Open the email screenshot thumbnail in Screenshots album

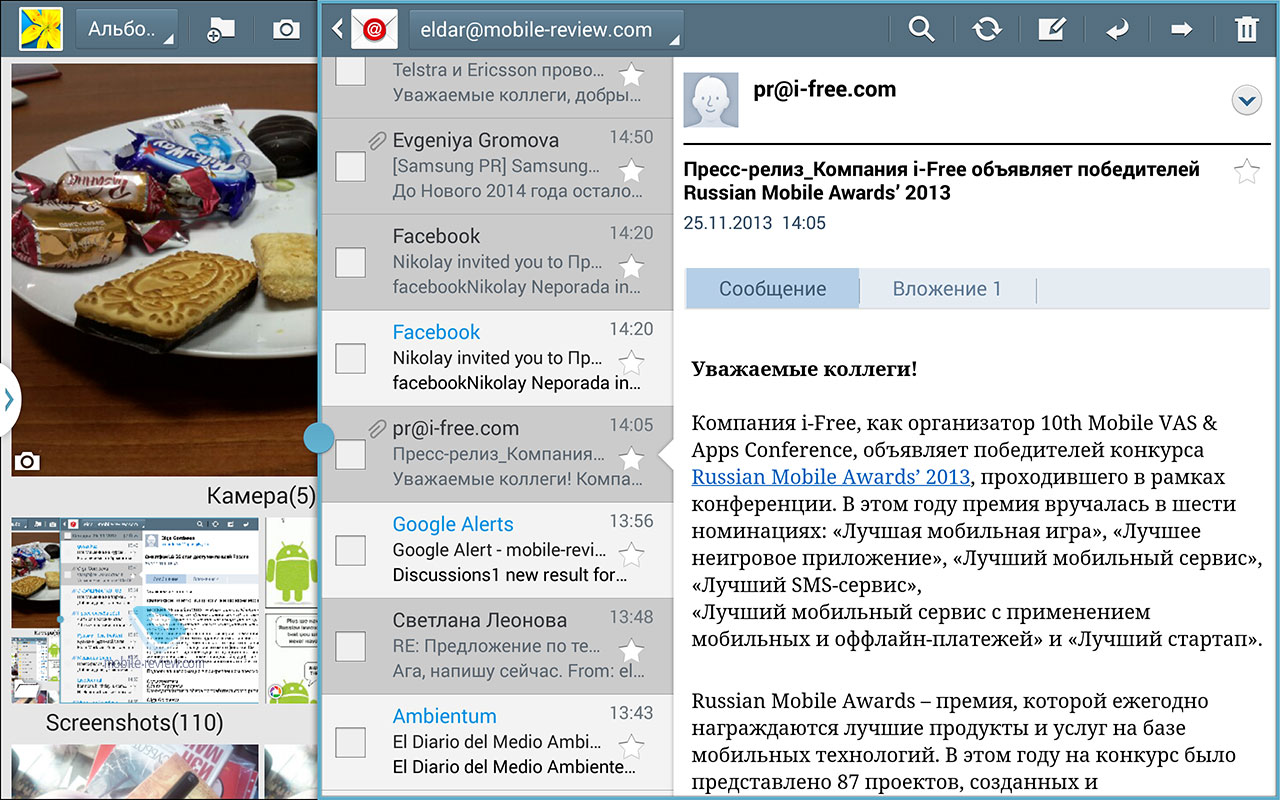coord(135,610)
